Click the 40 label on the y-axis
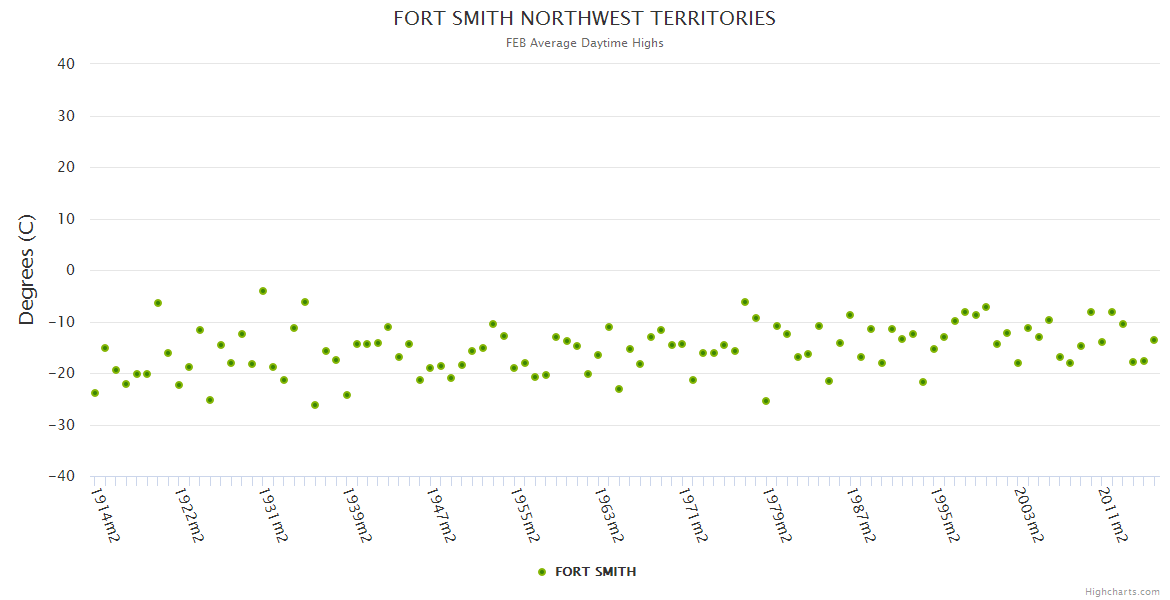The width and height of the screenshot is (1170, 600). pyautogui.click(x=66, y=64)
